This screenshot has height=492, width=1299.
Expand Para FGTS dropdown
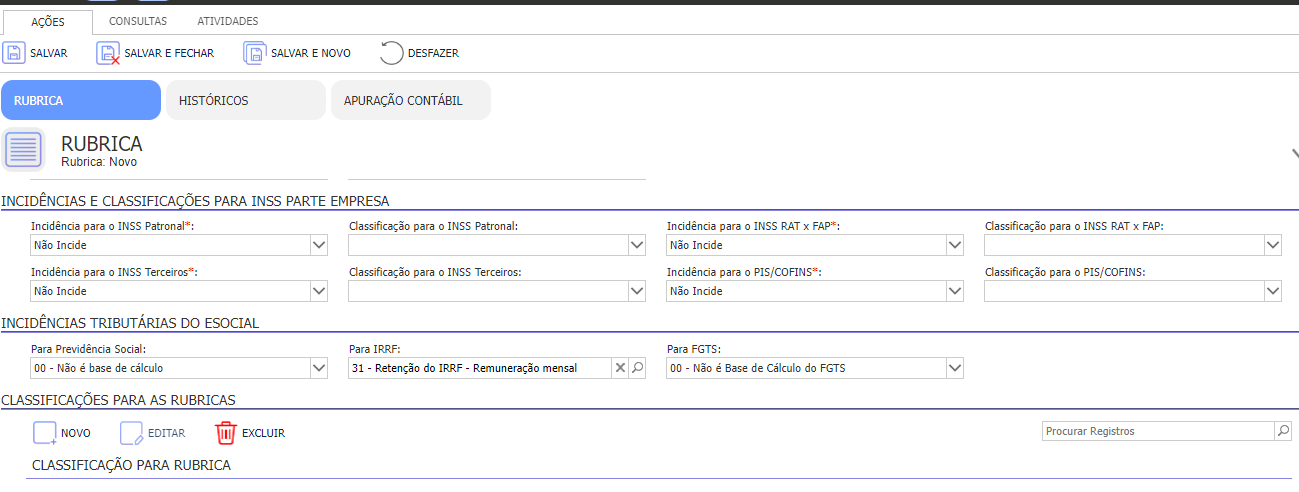(x=955, y=368)
